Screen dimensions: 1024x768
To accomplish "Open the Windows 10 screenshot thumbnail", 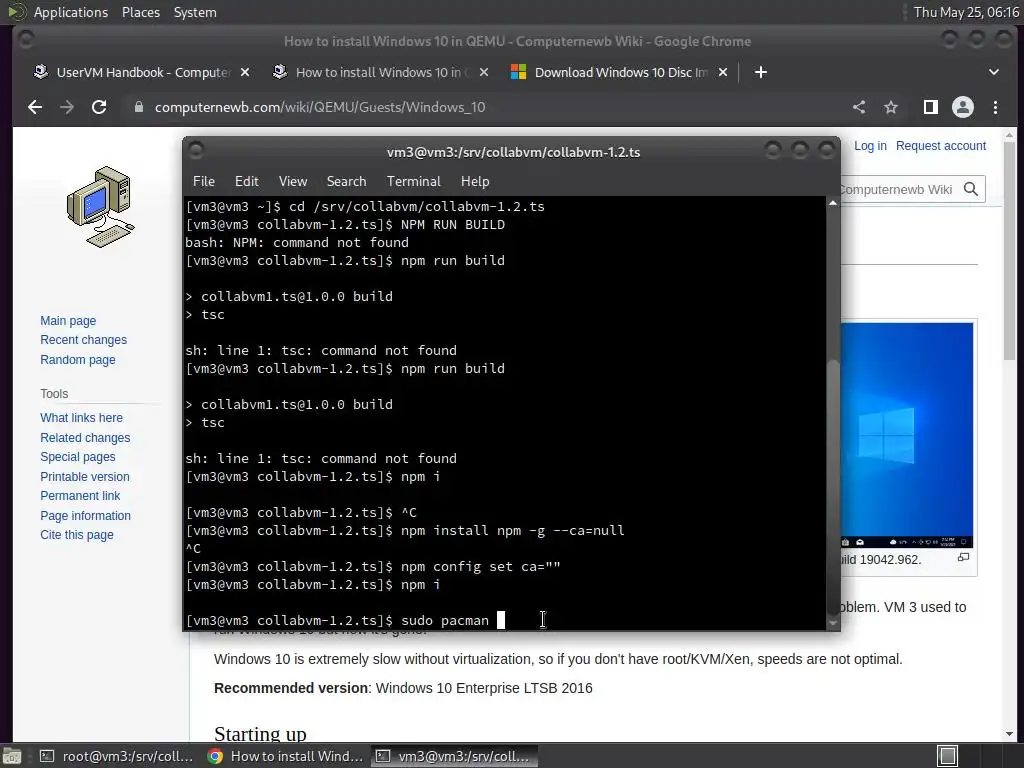I will click(906, 434).
